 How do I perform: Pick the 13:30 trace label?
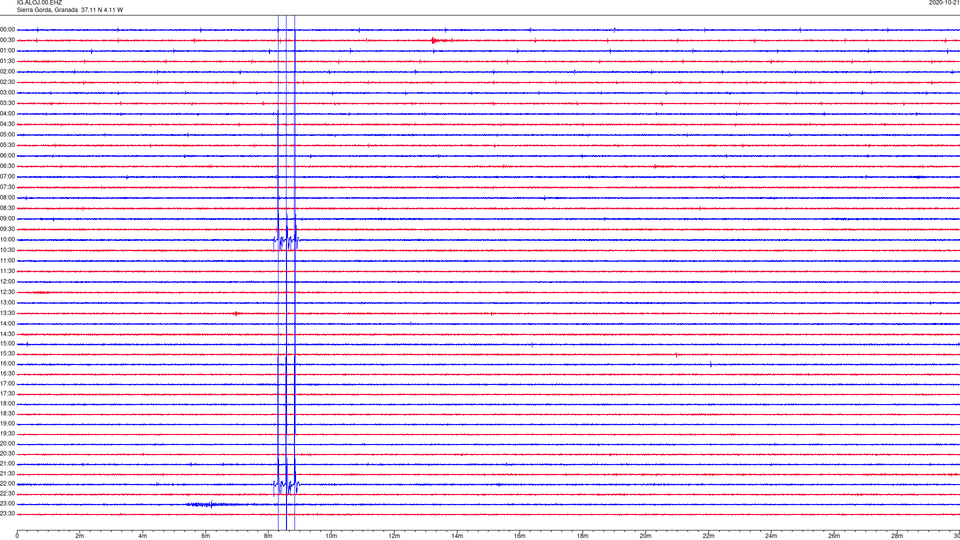(8, 313)
